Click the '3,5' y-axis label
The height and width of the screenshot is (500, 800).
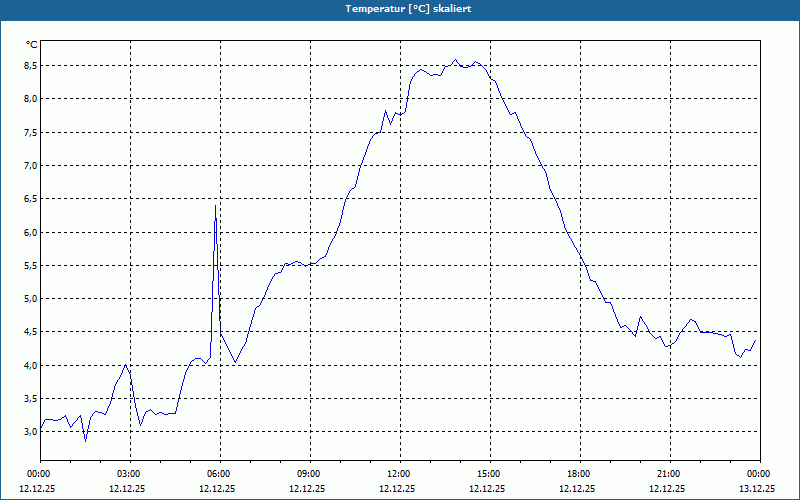(31, 398)
